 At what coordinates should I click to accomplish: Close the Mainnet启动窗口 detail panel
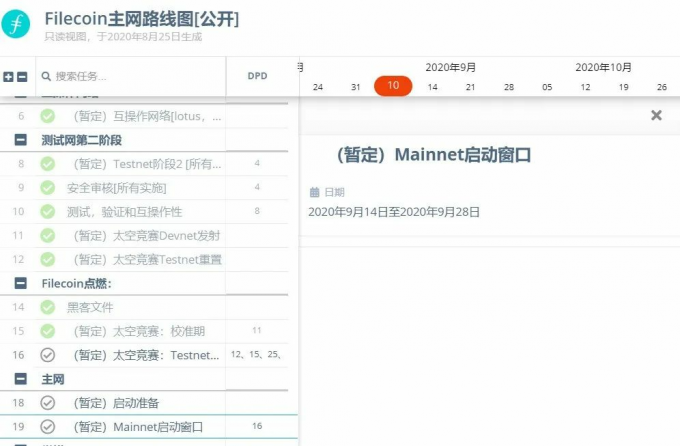[656, 115]
